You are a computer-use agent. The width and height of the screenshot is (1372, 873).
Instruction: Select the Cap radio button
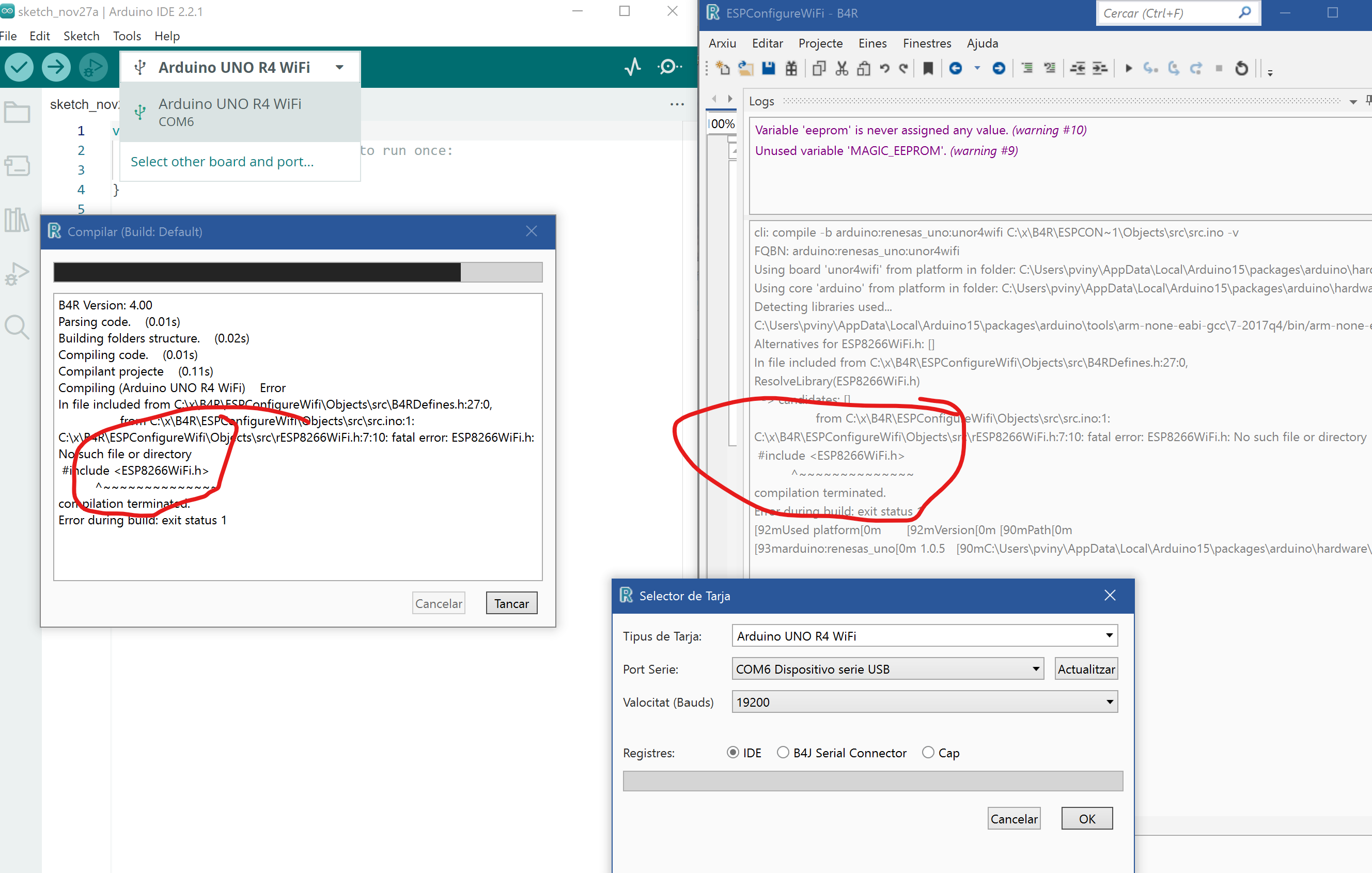[x=928, y=752]
